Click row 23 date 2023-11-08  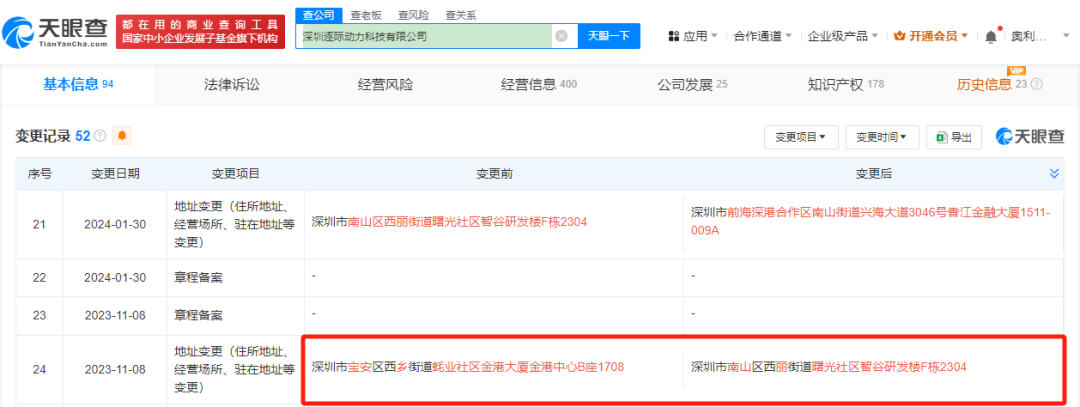(x=115, y=316)
